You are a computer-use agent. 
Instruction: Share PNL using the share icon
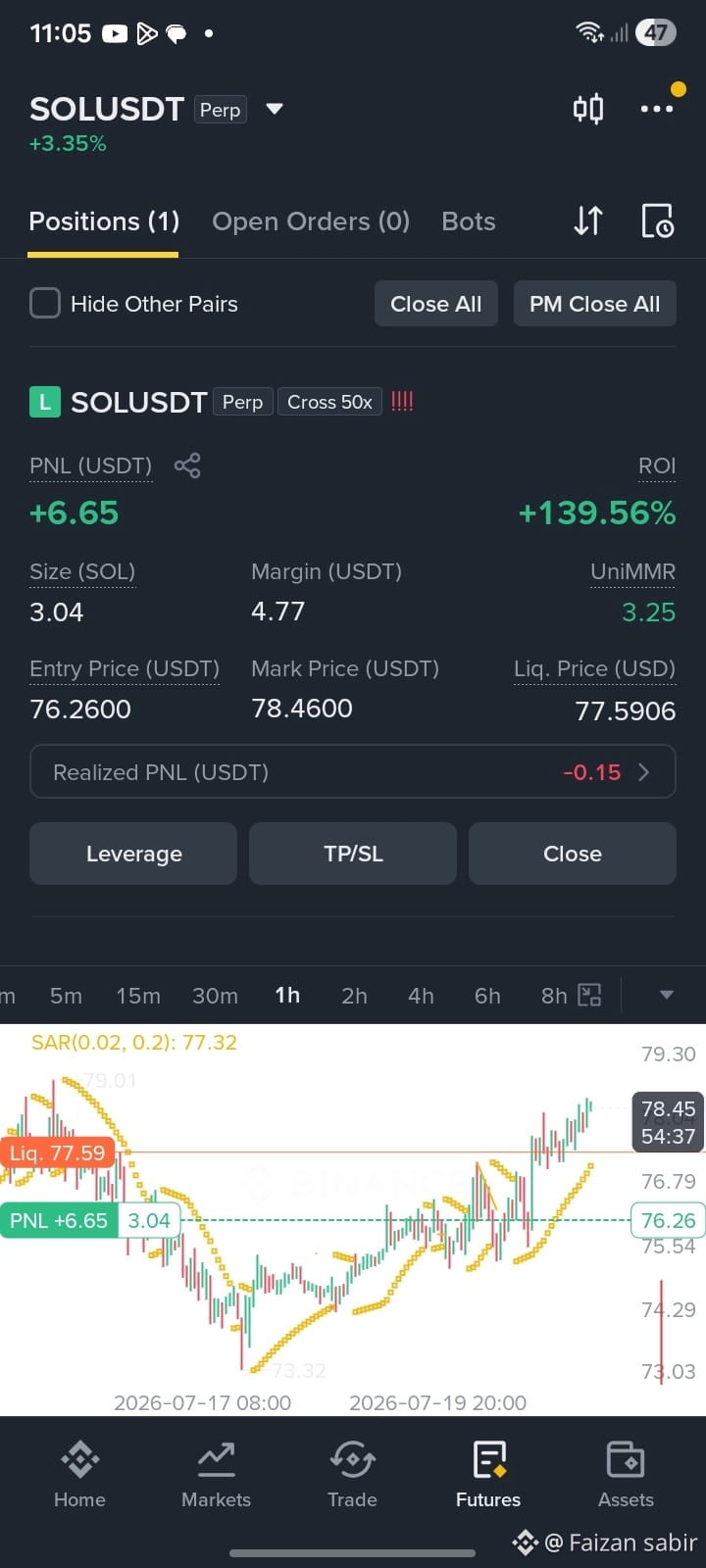pyautogui.click(x=187, y=465)
